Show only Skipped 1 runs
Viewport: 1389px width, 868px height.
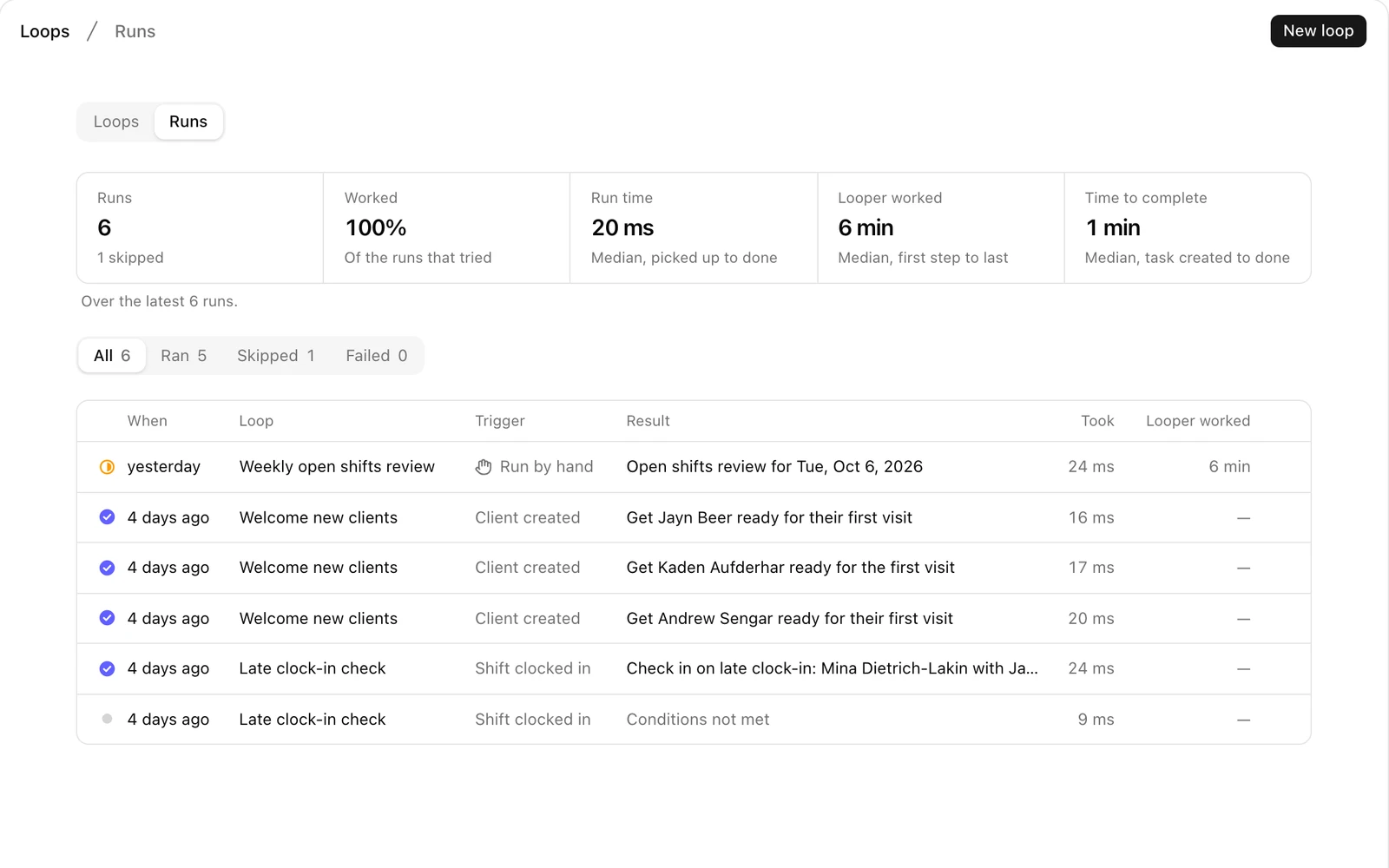pos(276,356)
